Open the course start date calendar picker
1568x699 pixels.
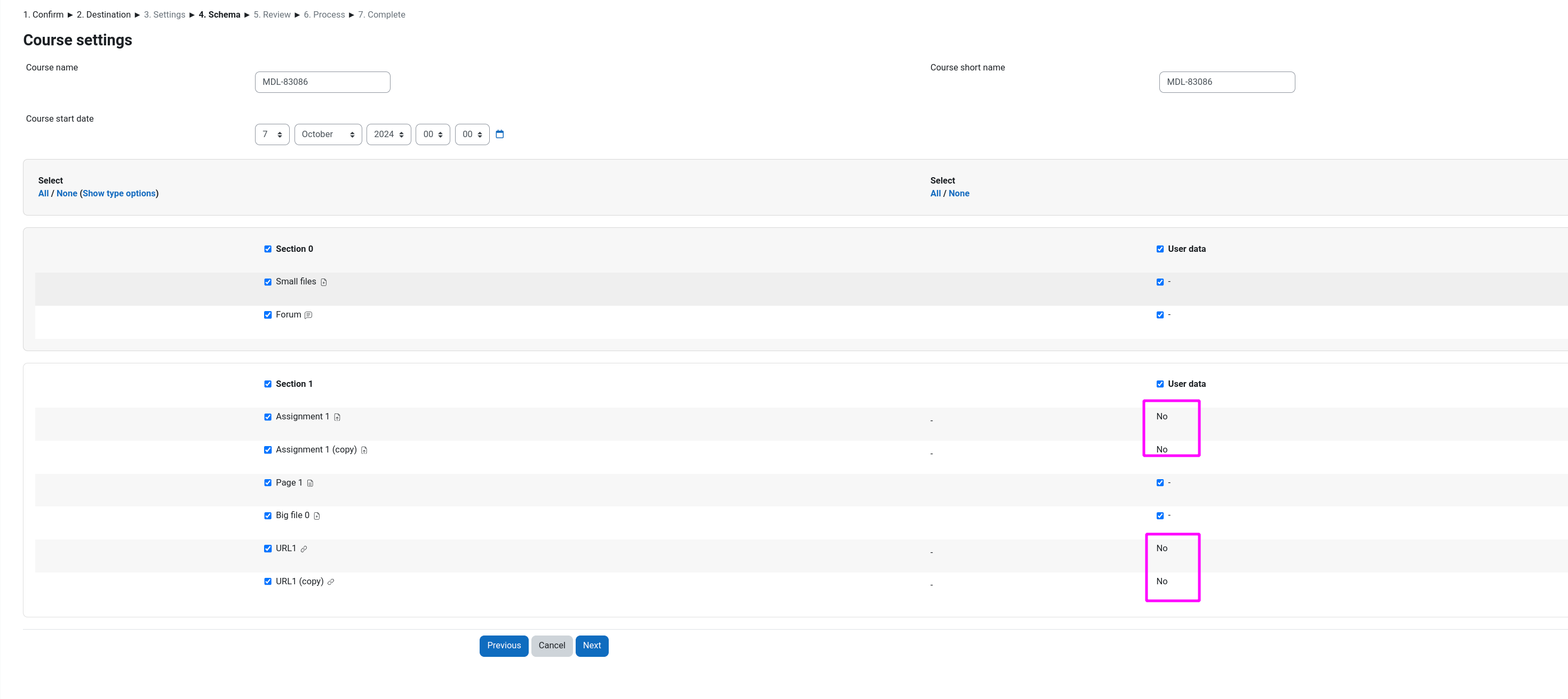[500, 134]
